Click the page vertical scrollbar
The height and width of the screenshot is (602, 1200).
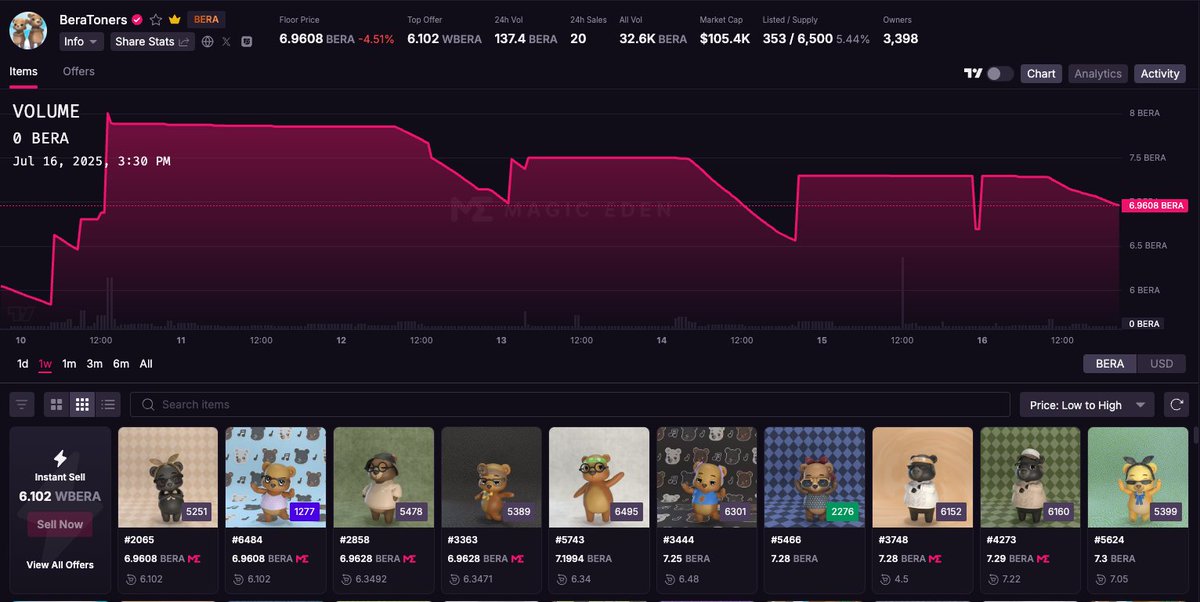coord(1196,434)
